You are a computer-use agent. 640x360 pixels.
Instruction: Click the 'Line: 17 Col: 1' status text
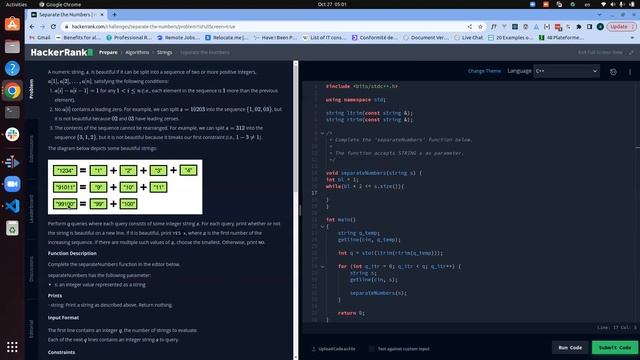[616, 327]
